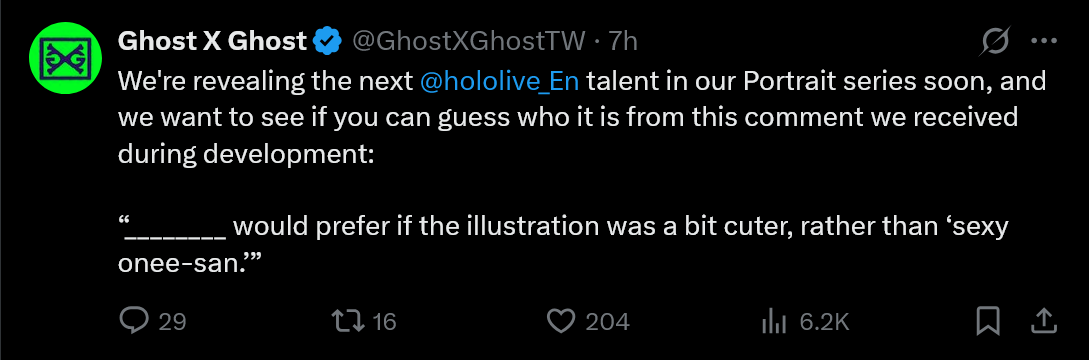Click the 7h post timestamp

(622, 42)
